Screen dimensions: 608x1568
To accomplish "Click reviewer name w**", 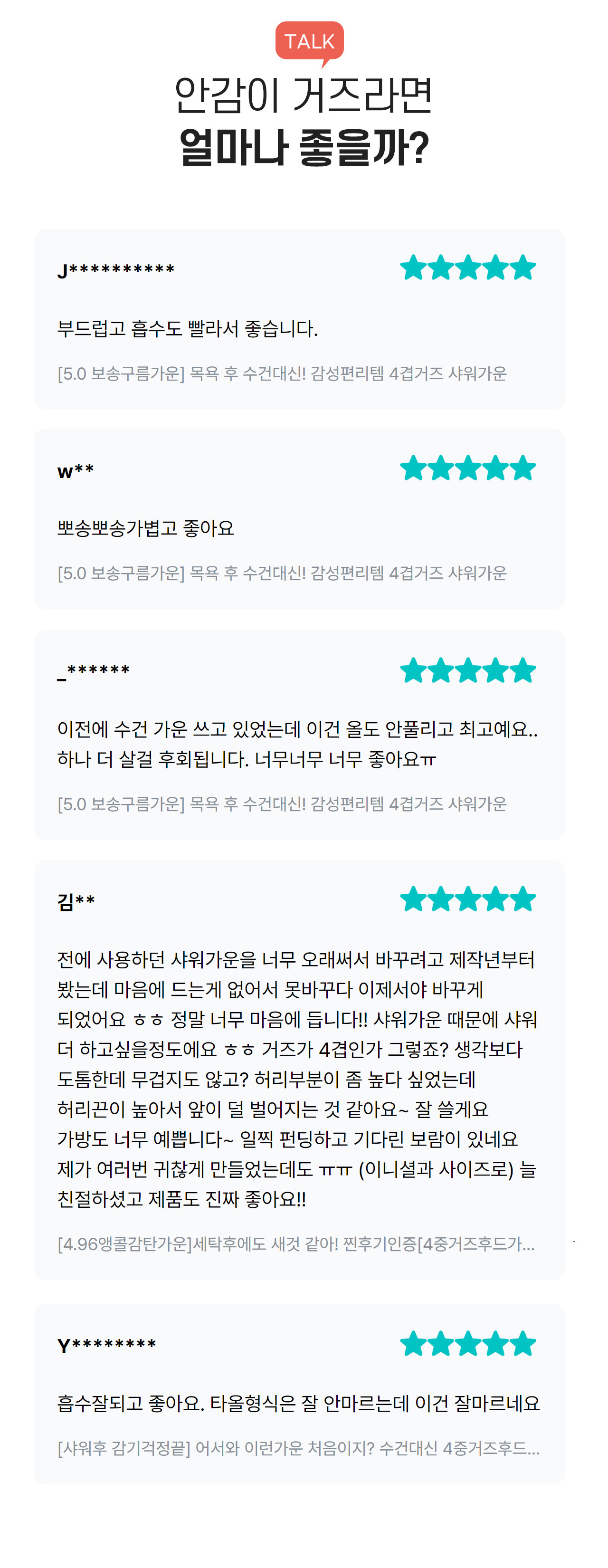I will (x=76, y=470).
